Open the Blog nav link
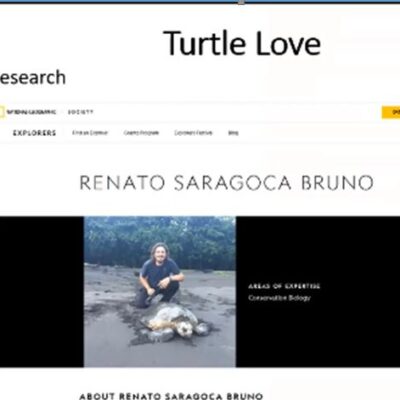Viewport: 400px width, 400px height. tap(233, 133)
